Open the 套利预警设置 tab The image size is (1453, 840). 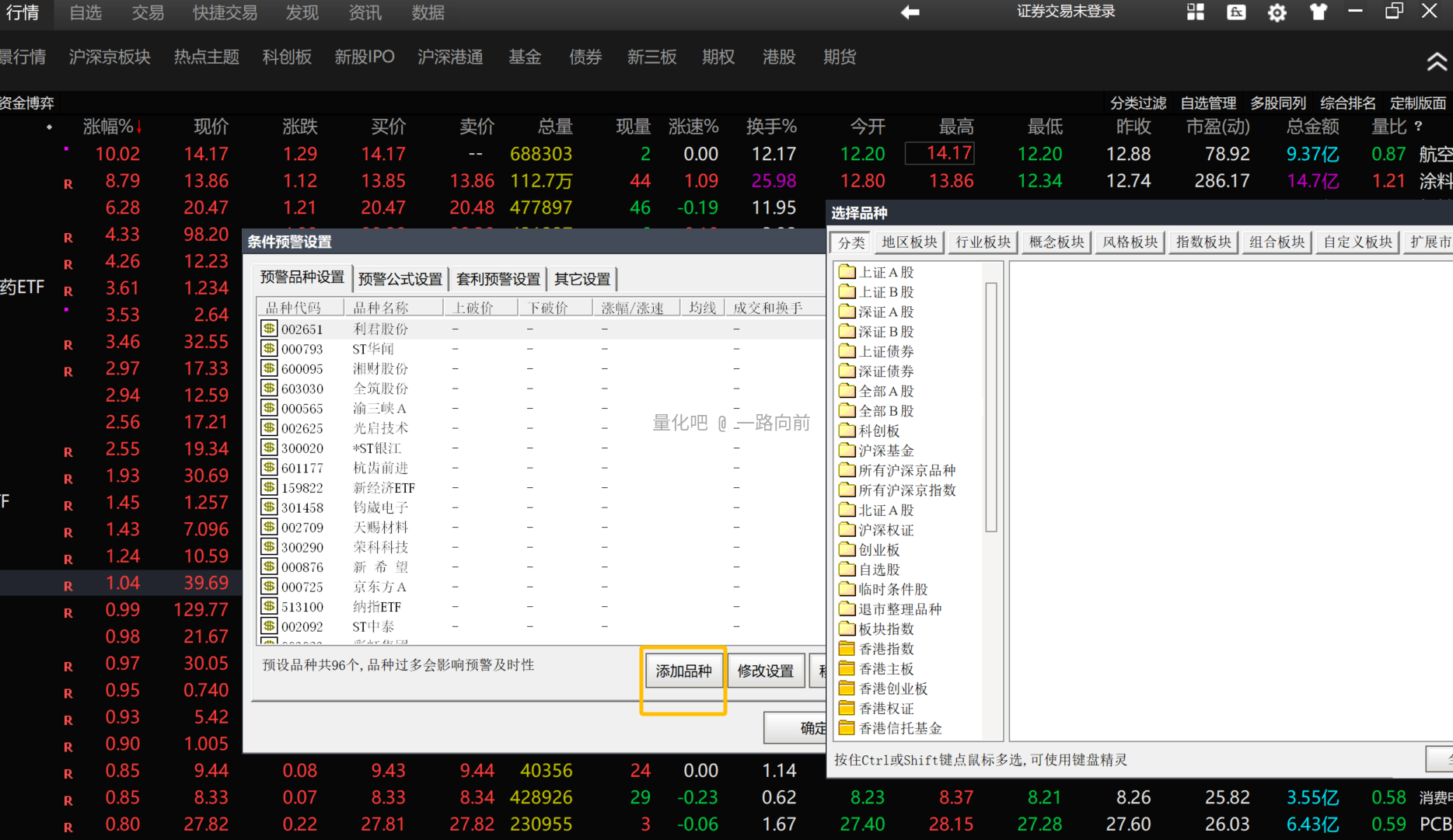point(498,279)
